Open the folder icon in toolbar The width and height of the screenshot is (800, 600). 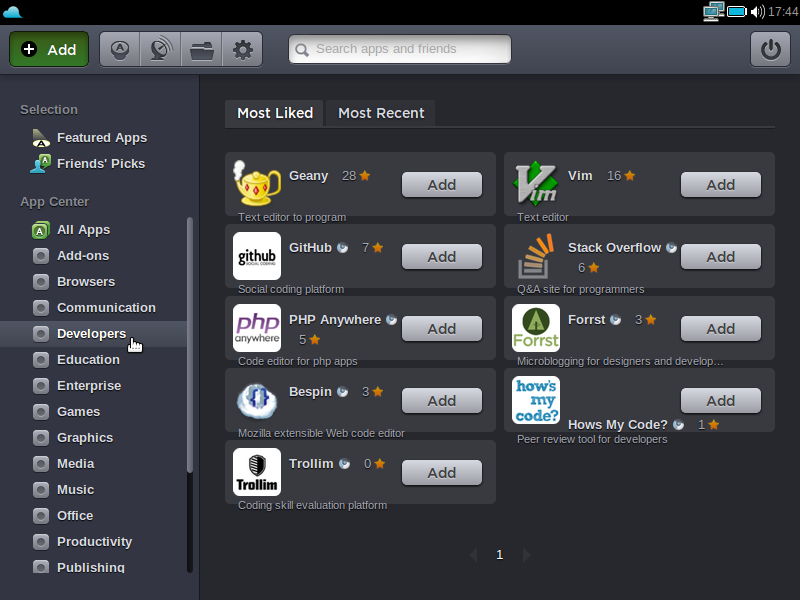pyautogui.click(x=201, y=49)
